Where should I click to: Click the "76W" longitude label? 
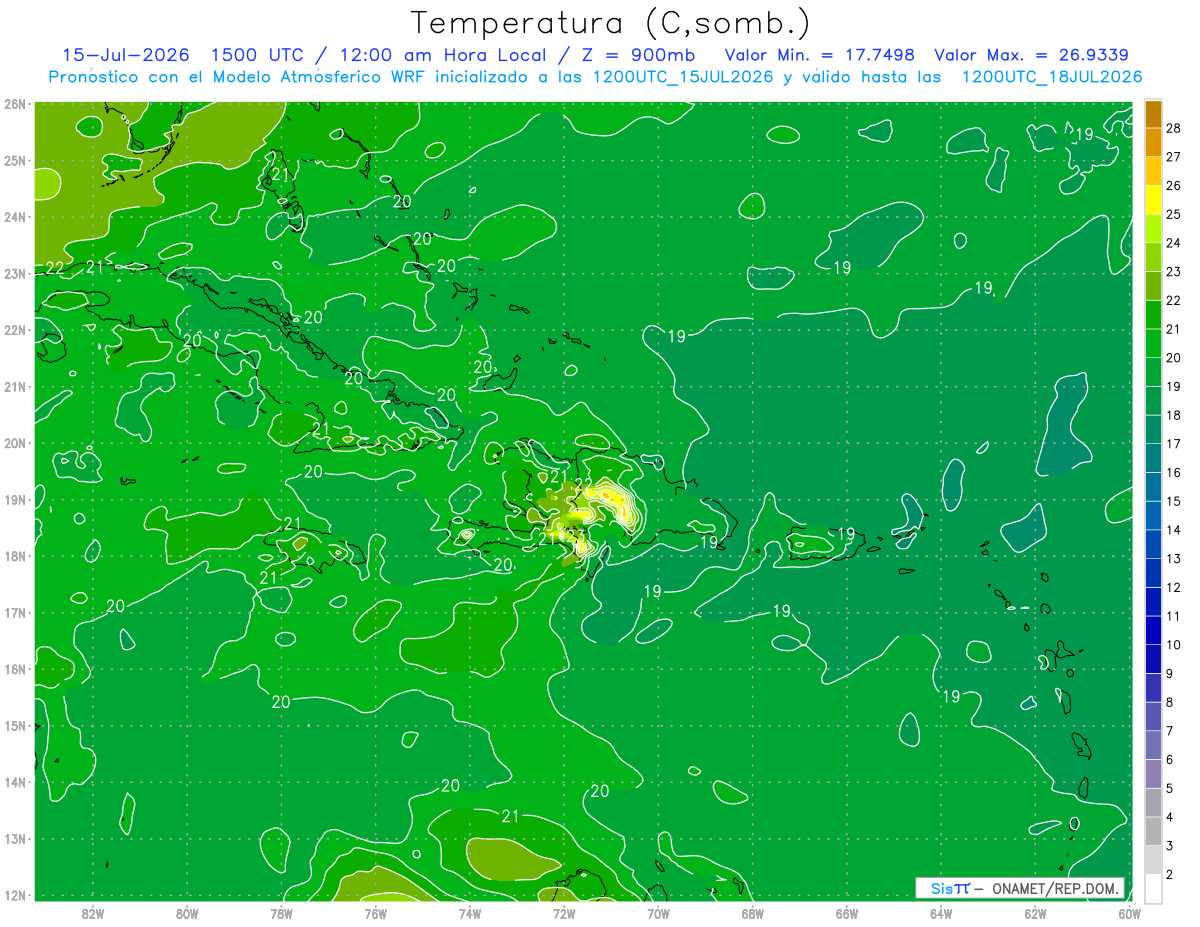pyautogui.click(x=375, y=913)
